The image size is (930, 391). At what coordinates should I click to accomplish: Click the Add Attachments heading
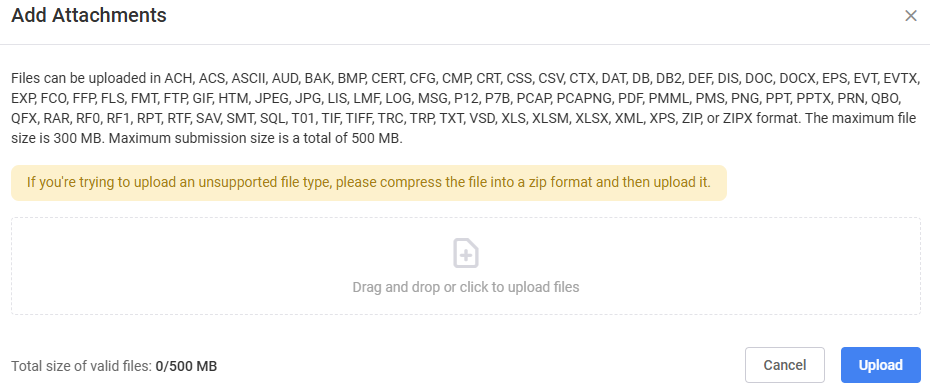tap(89, 15)
